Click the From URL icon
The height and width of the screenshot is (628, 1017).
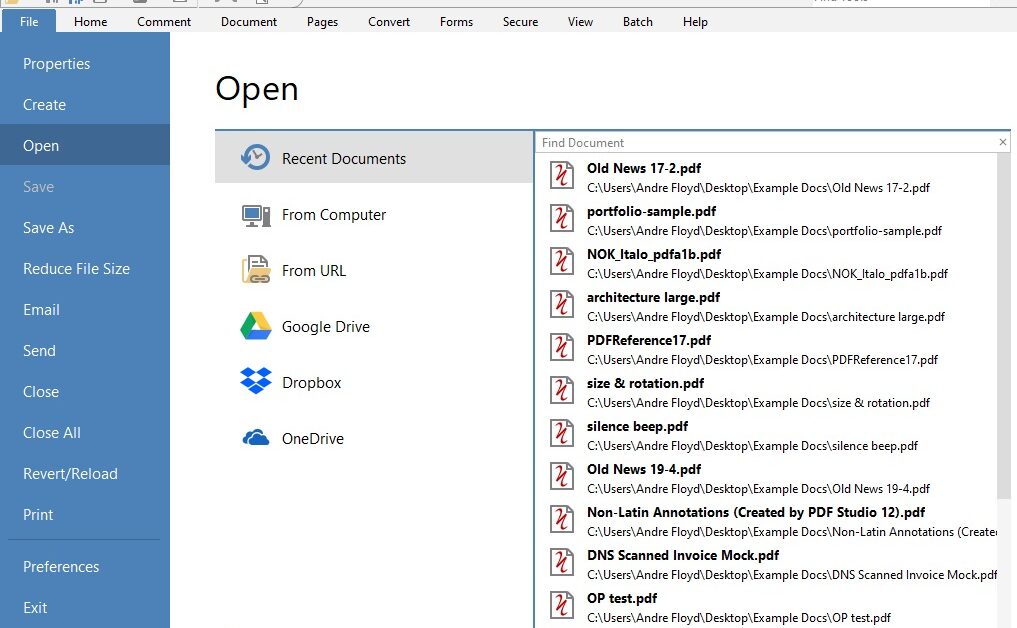[x=257, y=270]
